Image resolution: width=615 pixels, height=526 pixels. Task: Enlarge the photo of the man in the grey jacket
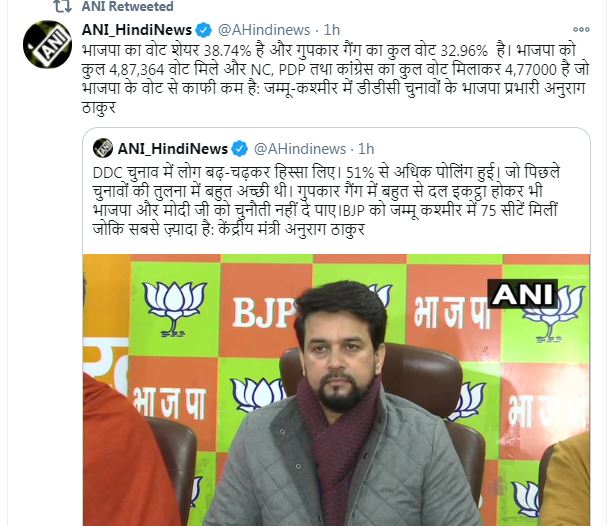pos(336,390)
